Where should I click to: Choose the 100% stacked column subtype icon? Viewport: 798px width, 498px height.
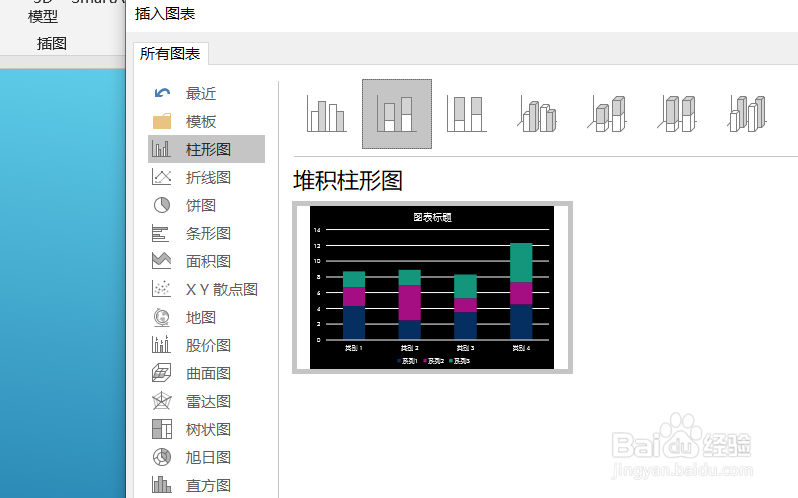[x=467, y=114]
